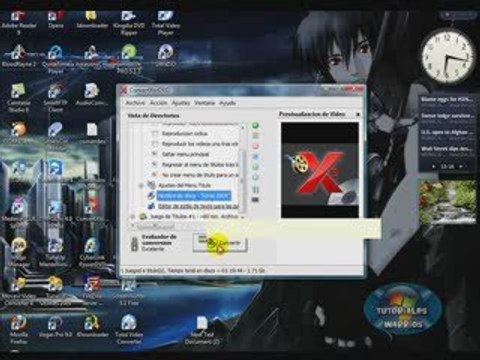The width and height of the screenshot is (480, 360).
Task: Click the feed gadget previous-page arrow
Action: [x=433, y=166]
